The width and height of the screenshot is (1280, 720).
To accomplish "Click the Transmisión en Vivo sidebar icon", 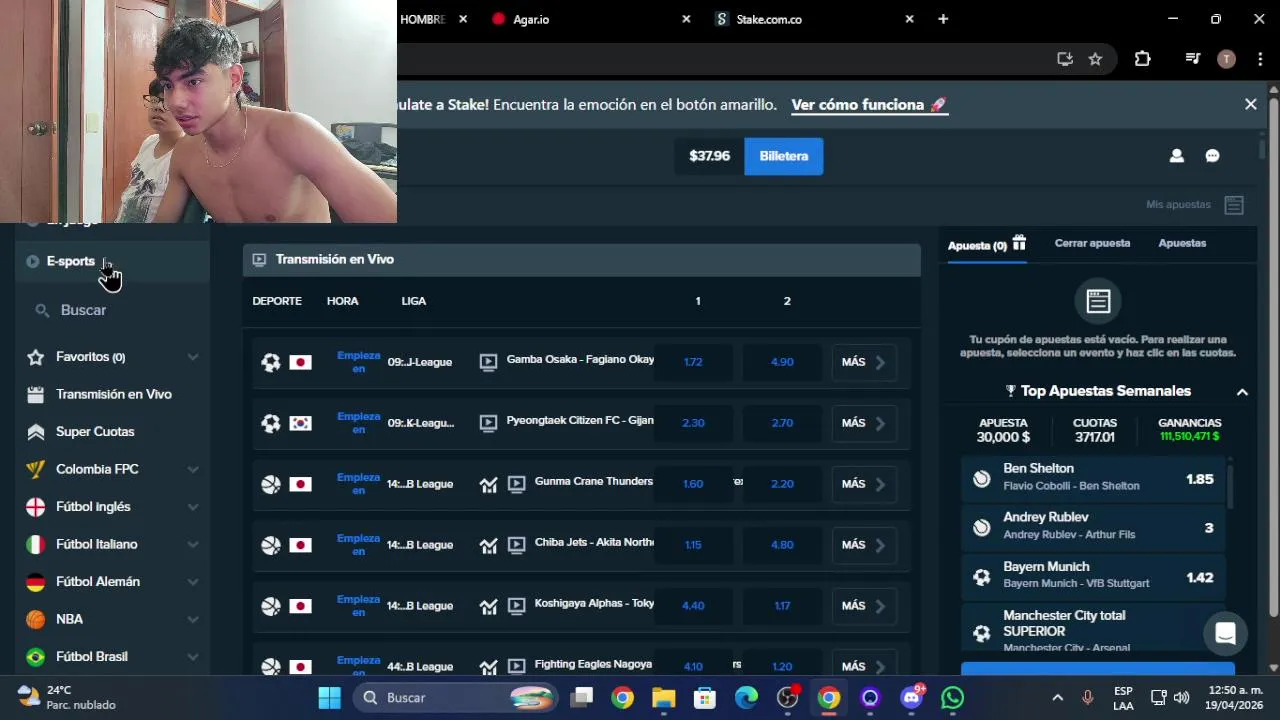I will 36,394.
